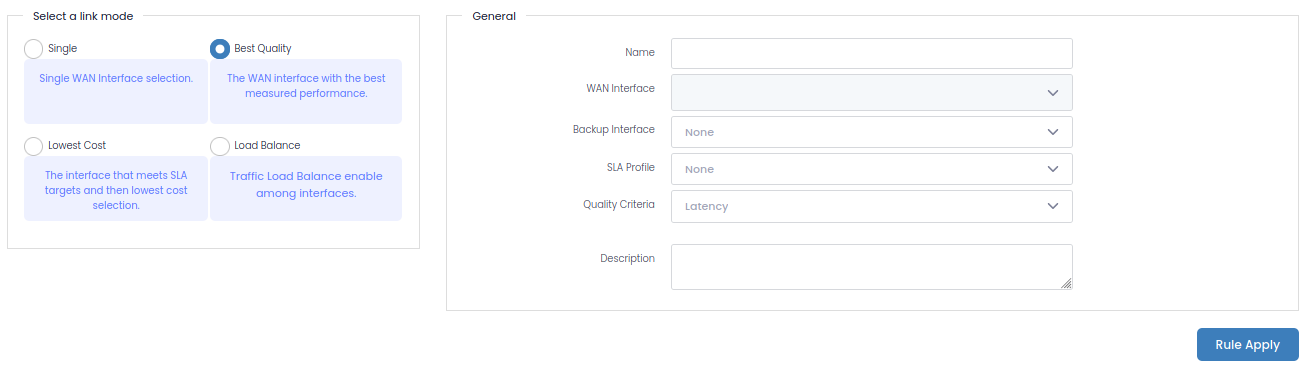Screen dimensions: 1305x367
Task: Focus the Name text field
Action: [872, 53]
